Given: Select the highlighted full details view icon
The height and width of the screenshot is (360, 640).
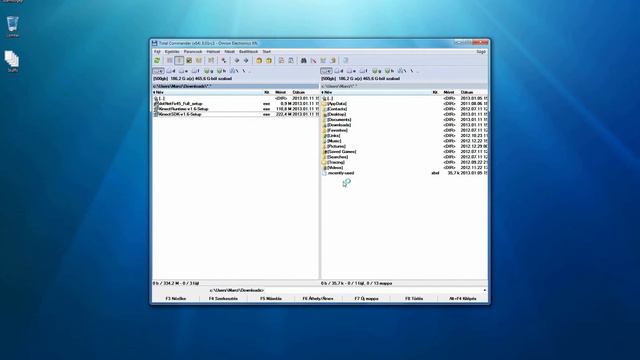Looking at the screenshot, I should pos(179,60).
